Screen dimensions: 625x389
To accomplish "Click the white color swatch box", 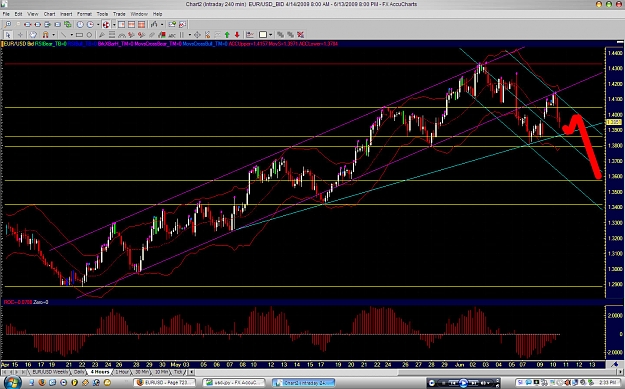I will point(263,35).
